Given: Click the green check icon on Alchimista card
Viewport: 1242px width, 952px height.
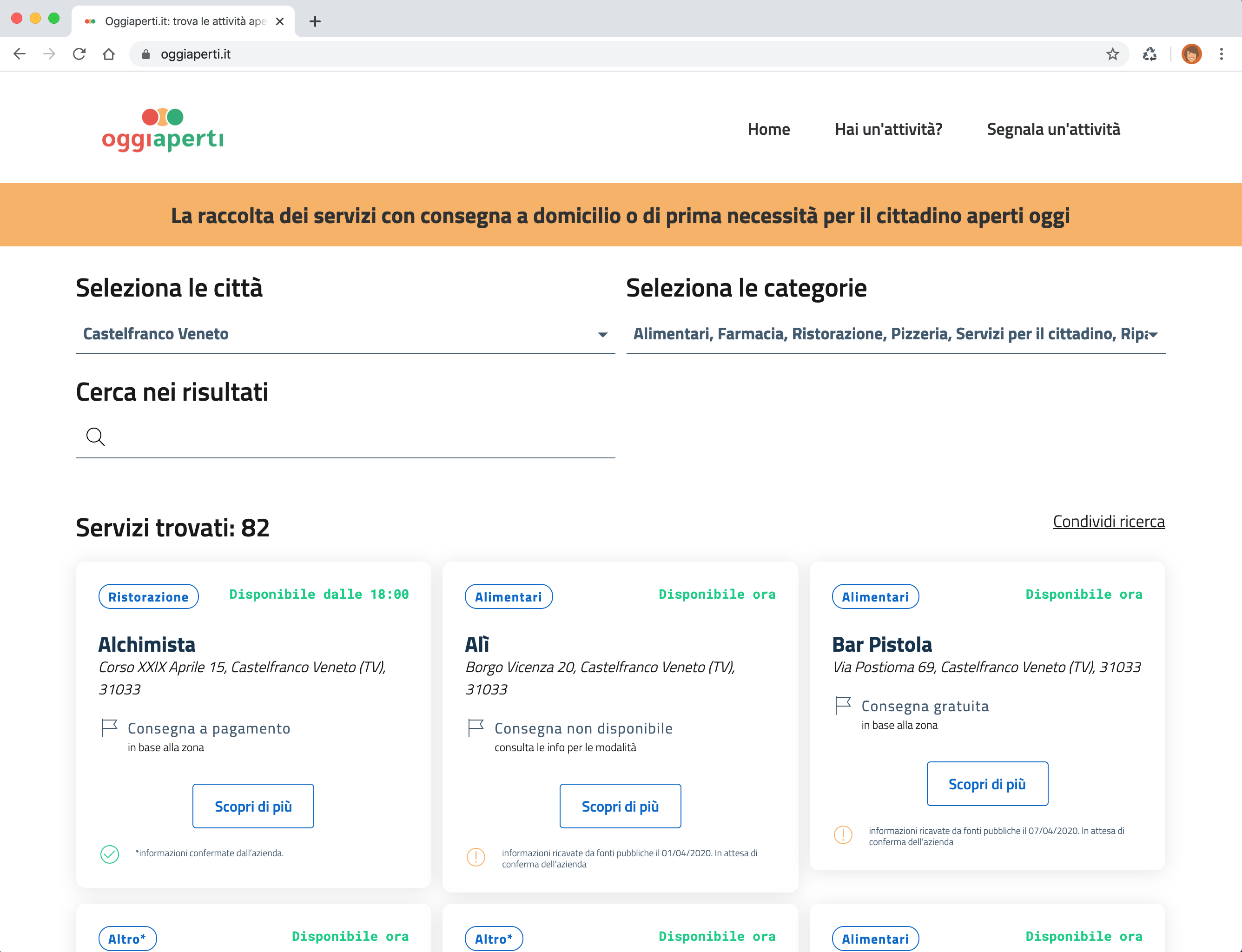Looking at the screenshot, I should [109, 854].
